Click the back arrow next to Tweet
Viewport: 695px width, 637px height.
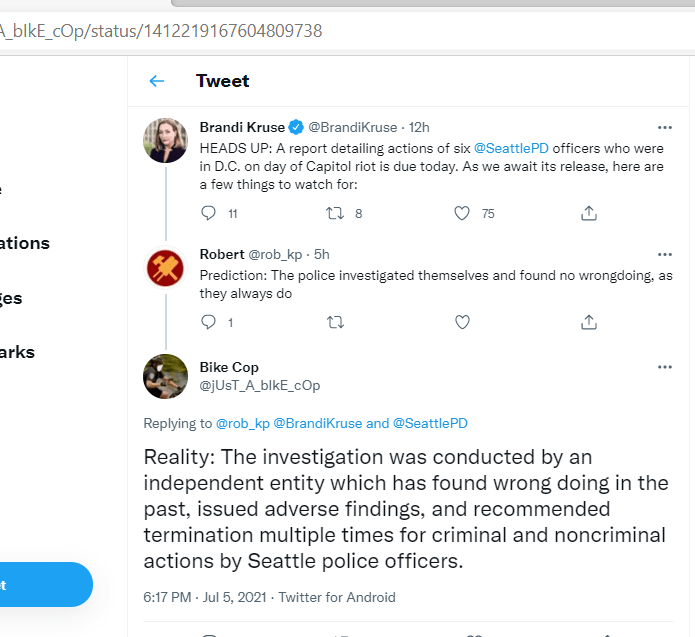point(156,81)
